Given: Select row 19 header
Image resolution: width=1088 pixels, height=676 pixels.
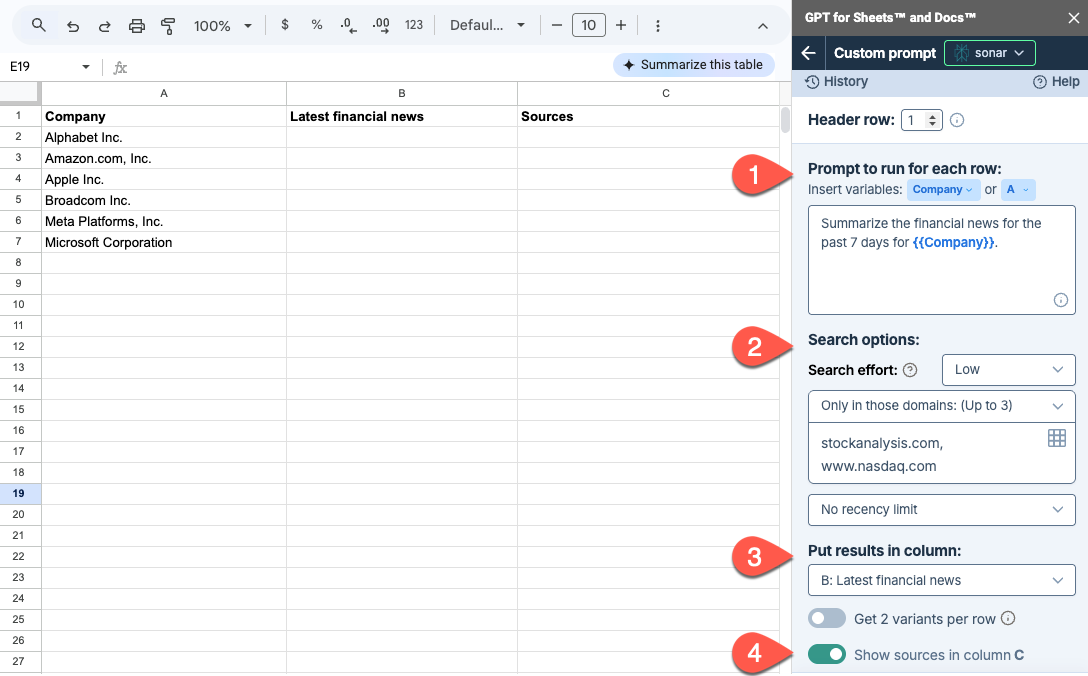Looking at the screenshot, I should click(19, 493).
